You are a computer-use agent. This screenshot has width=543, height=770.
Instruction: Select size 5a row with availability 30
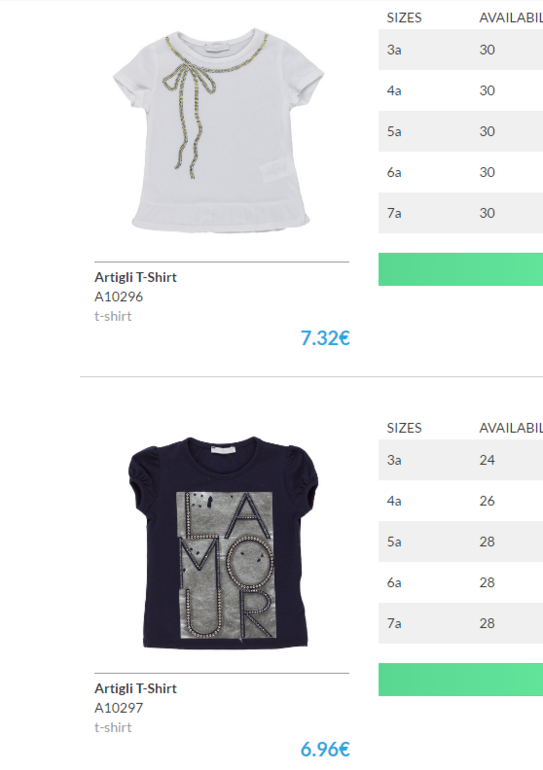[x=461, y=131]
